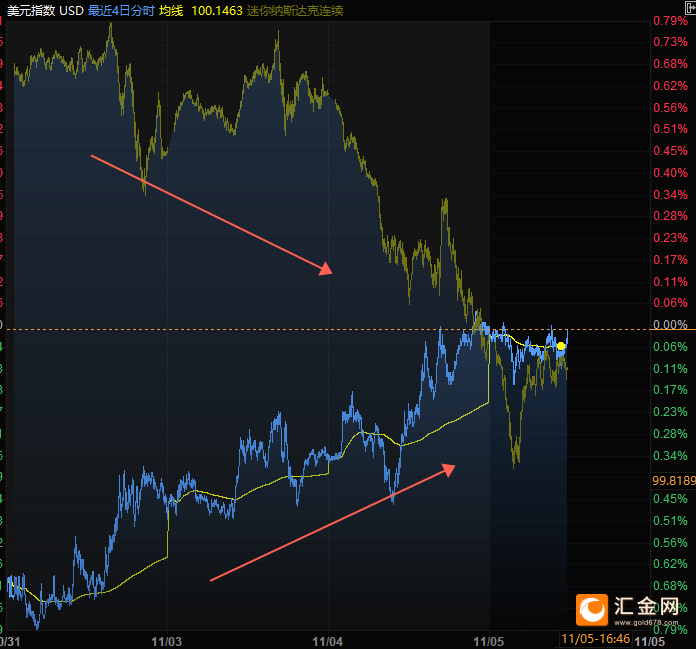Click the red 0.23% axis label

click(x=670, y=237)
